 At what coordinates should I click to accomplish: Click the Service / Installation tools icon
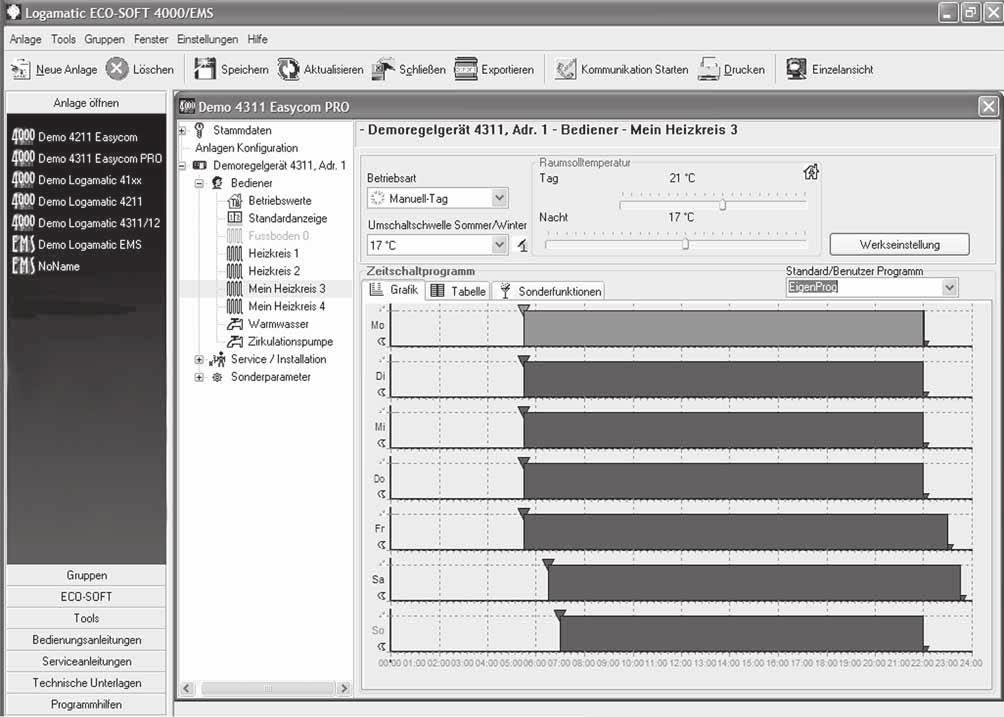(x=218, y=359)
